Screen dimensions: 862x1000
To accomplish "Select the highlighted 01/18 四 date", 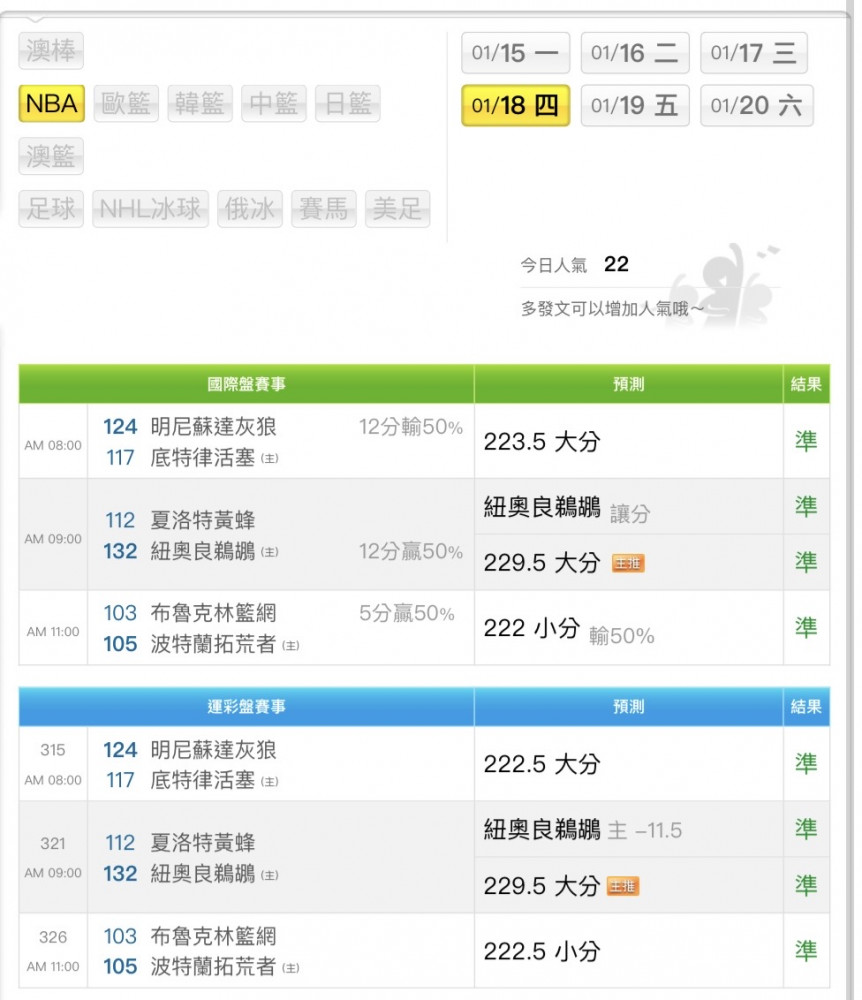I will (x=515, y=106).
